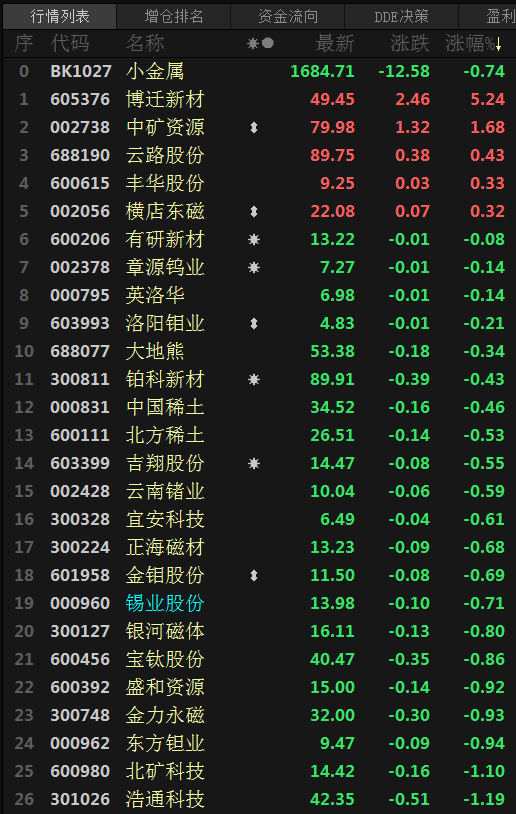
Task: Open the DDE决策 tab
Action: [401, 16]
